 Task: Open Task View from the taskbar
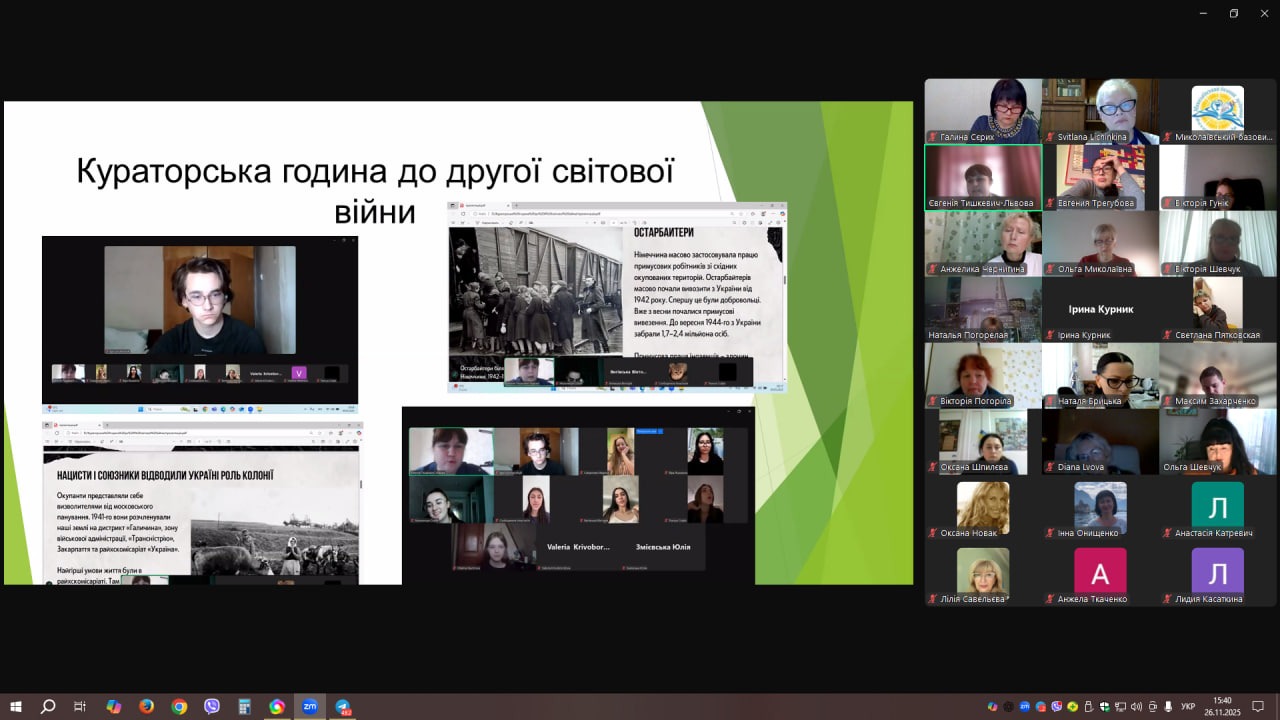click(x=80, y=706)
